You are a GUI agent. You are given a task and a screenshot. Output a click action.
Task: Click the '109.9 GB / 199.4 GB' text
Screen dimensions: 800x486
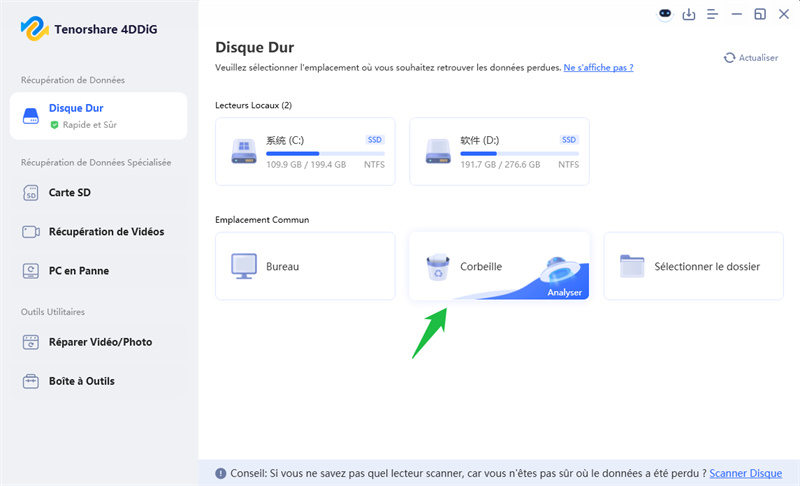(306, 165)
